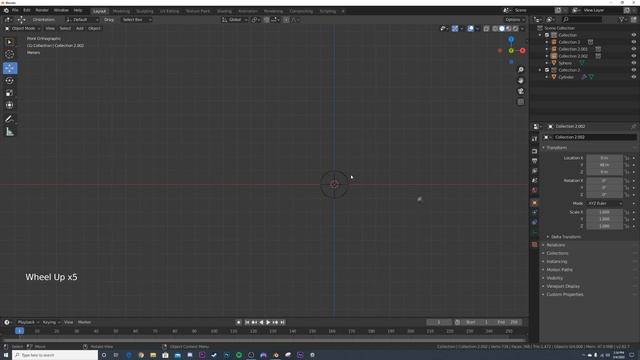The height and width of the screenshot is (360, 640).
Task: Open Global transform orientation dropdown
Action: 234,20
